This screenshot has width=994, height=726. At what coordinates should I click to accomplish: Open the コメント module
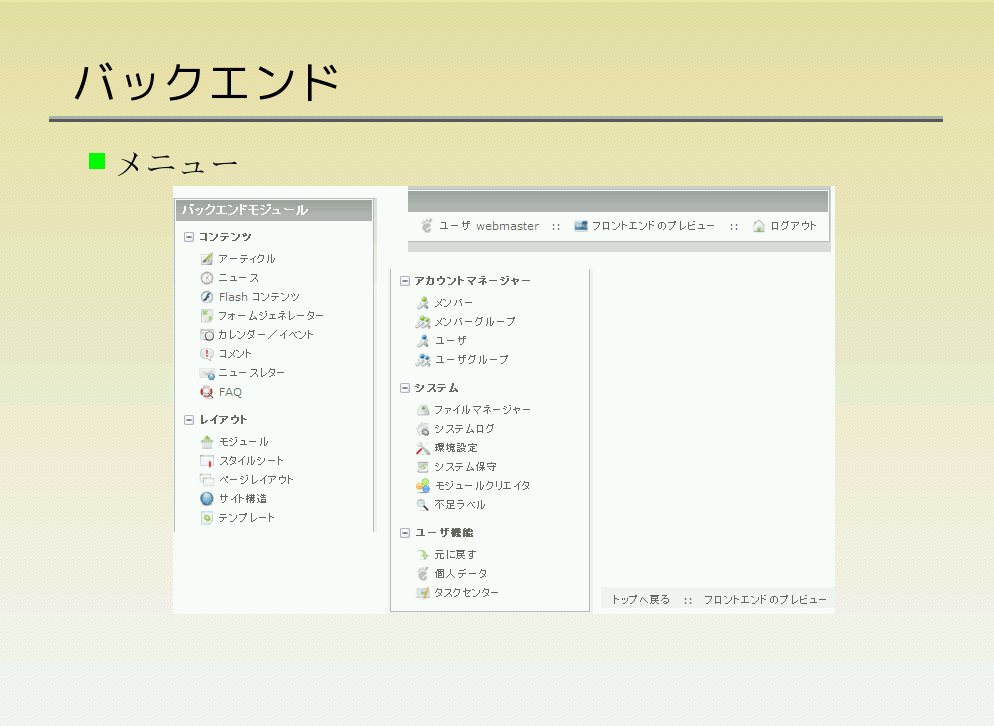point(235,354)
